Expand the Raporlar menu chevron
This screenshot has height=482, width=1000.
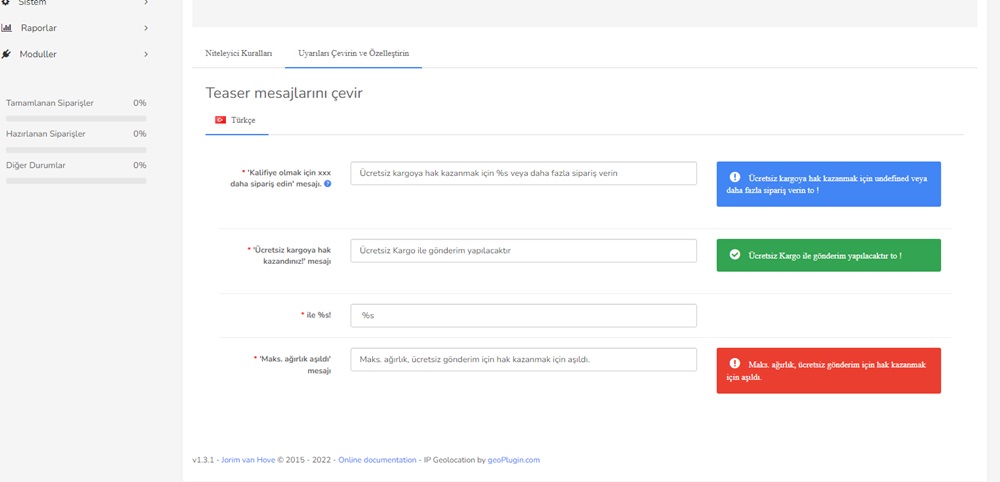[x=146, y=28]
